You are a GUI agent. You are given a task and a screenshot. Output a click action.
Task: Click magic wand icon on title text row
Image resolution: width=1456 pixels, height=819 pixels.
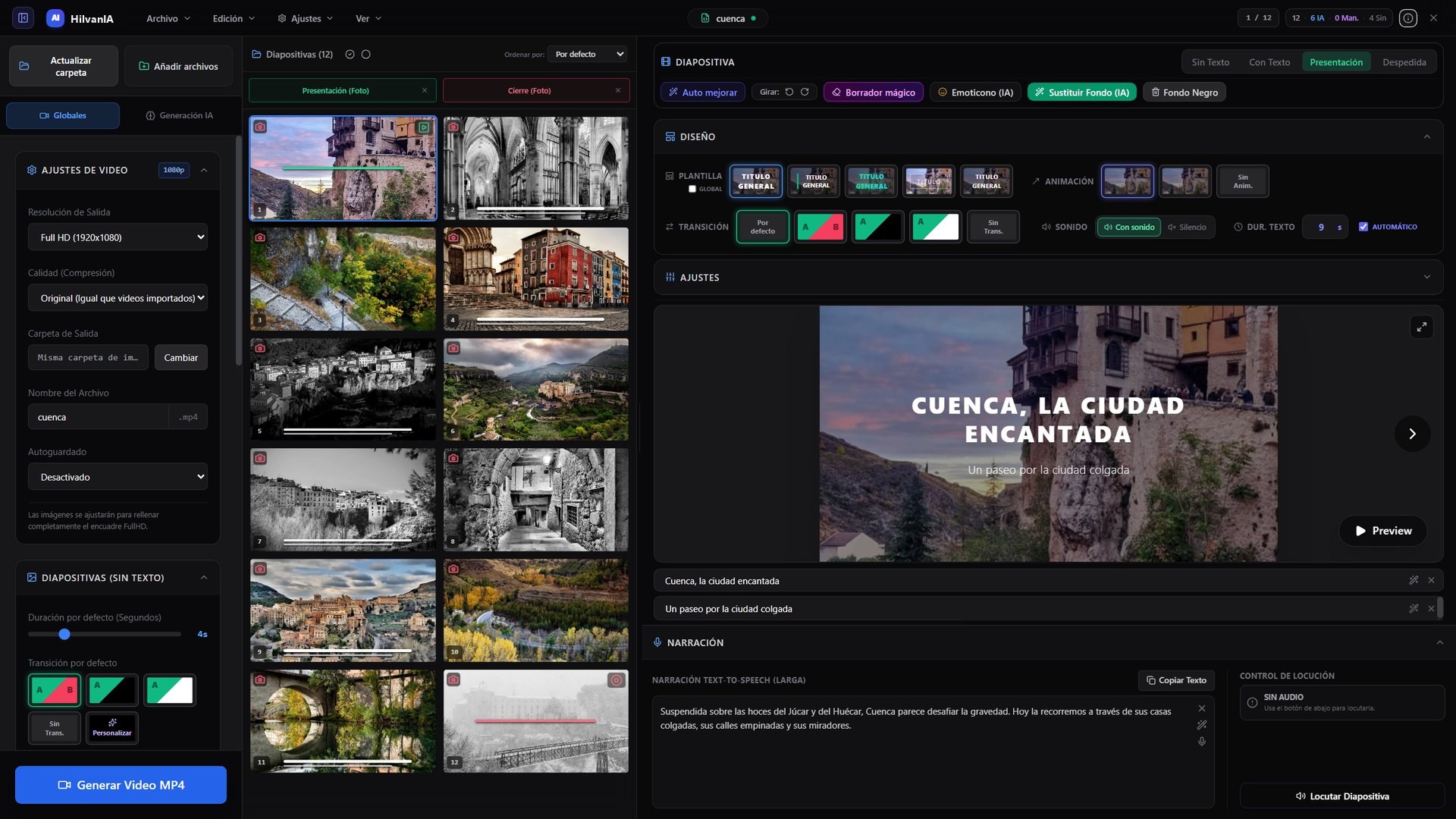point(1414,580)
